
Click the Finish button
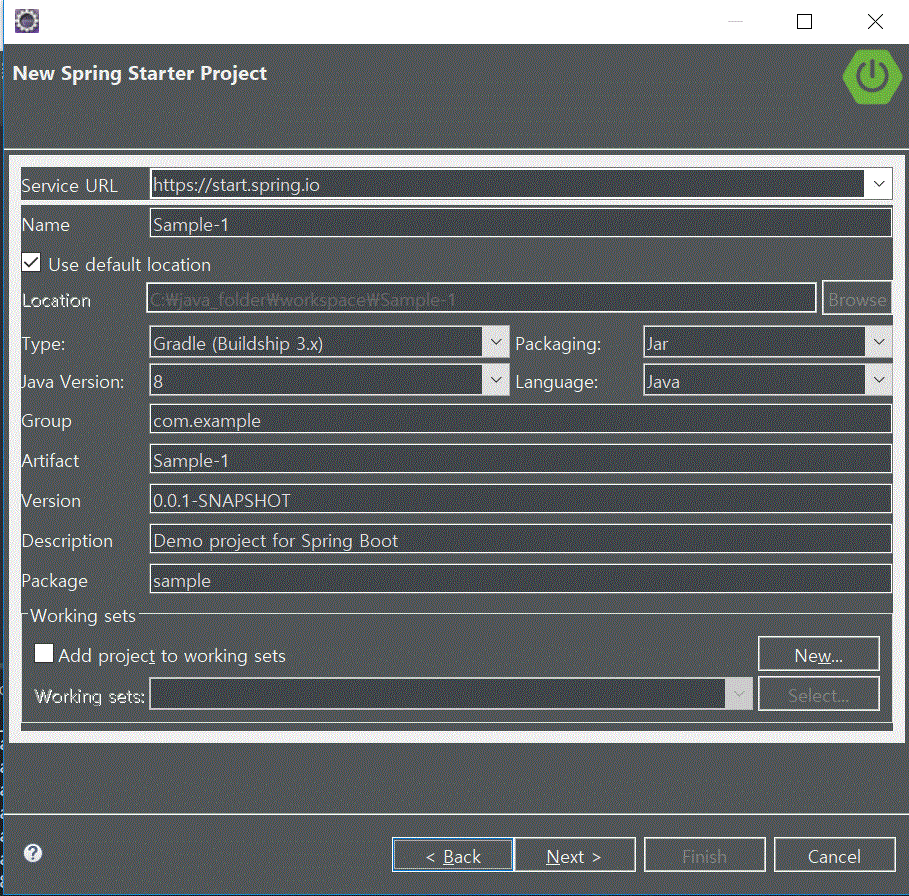click(704, 855)
